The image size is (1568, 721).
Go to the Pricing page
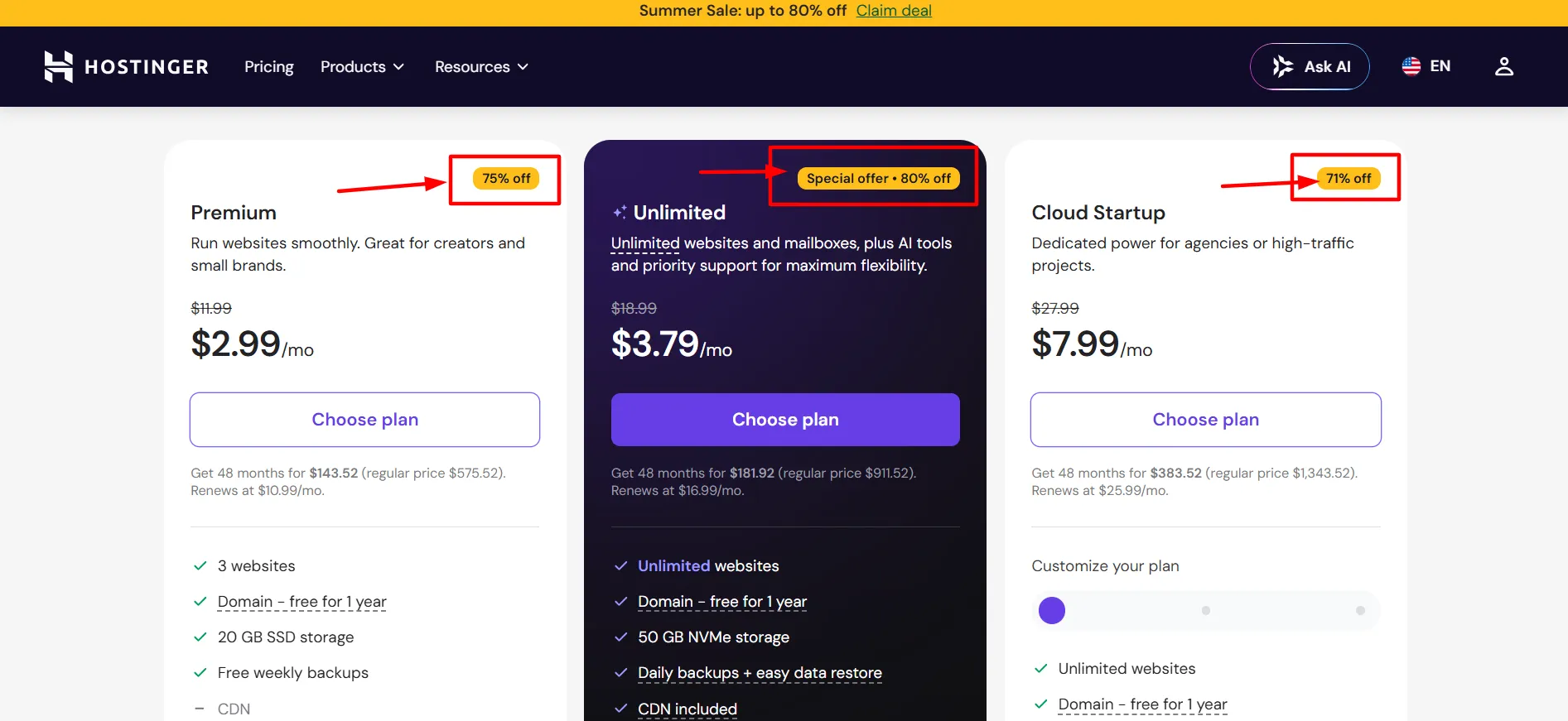[x=269, y=66]
